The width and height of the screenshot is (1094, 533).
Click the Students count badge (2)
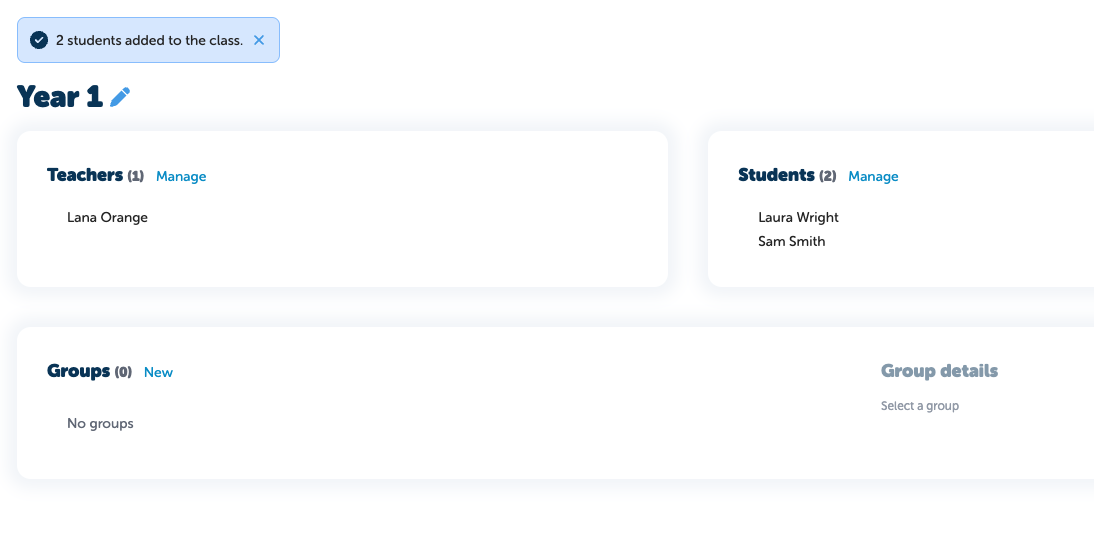pyautogui.click(x=827, y=177)
